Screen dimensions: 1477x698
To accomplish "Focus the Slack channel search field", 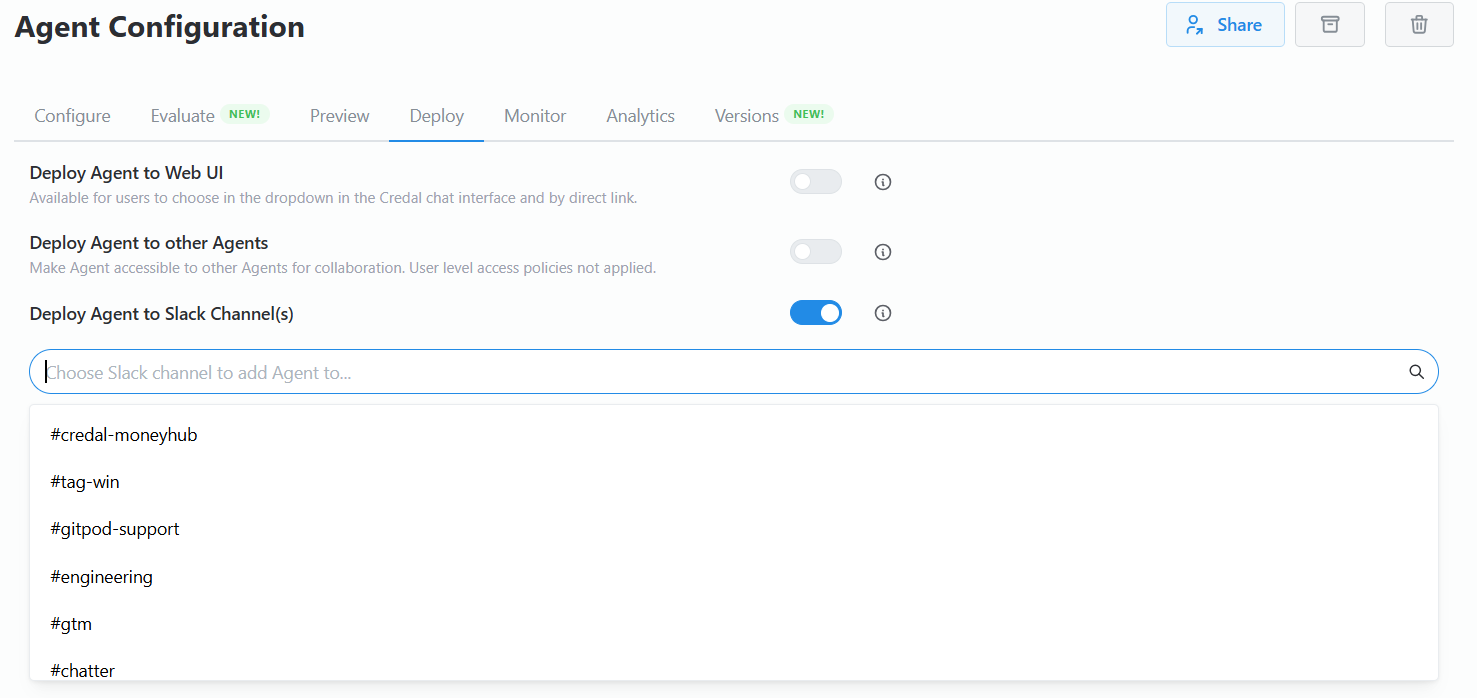I will point(700,372).
